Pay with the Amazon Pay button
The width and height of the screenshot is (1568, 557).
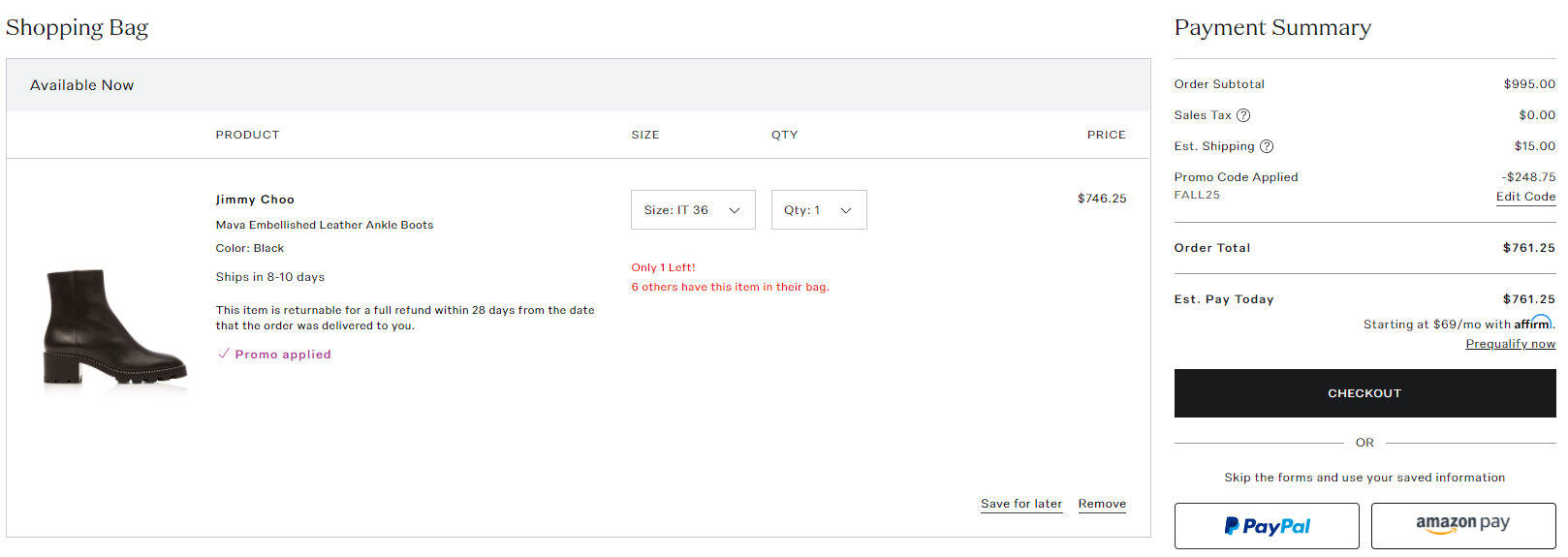(x=1463, y=526)
